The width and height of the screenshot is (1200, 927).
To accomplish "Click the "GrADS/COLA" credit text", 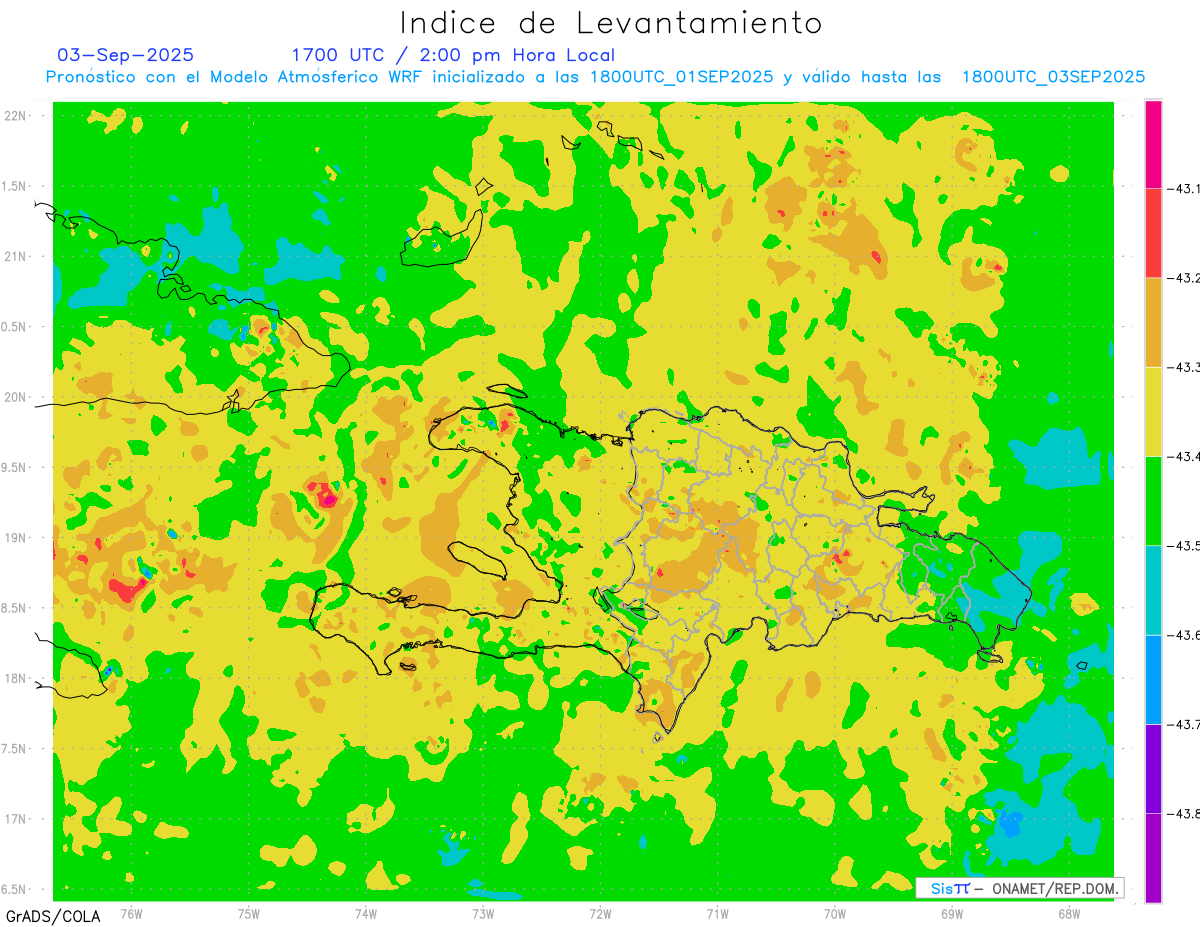I will tap(53, 916).
